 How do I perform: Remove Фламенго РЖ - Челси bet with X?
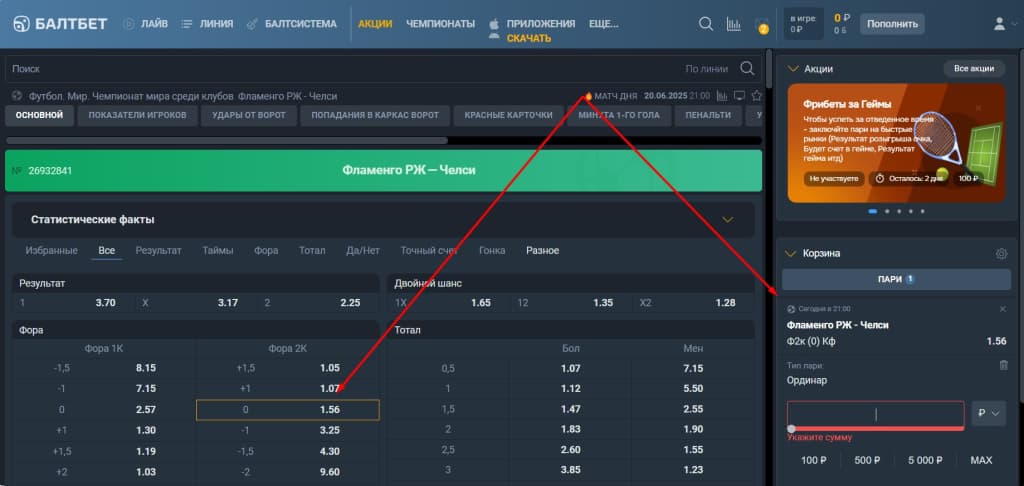tap(1003, 309)
